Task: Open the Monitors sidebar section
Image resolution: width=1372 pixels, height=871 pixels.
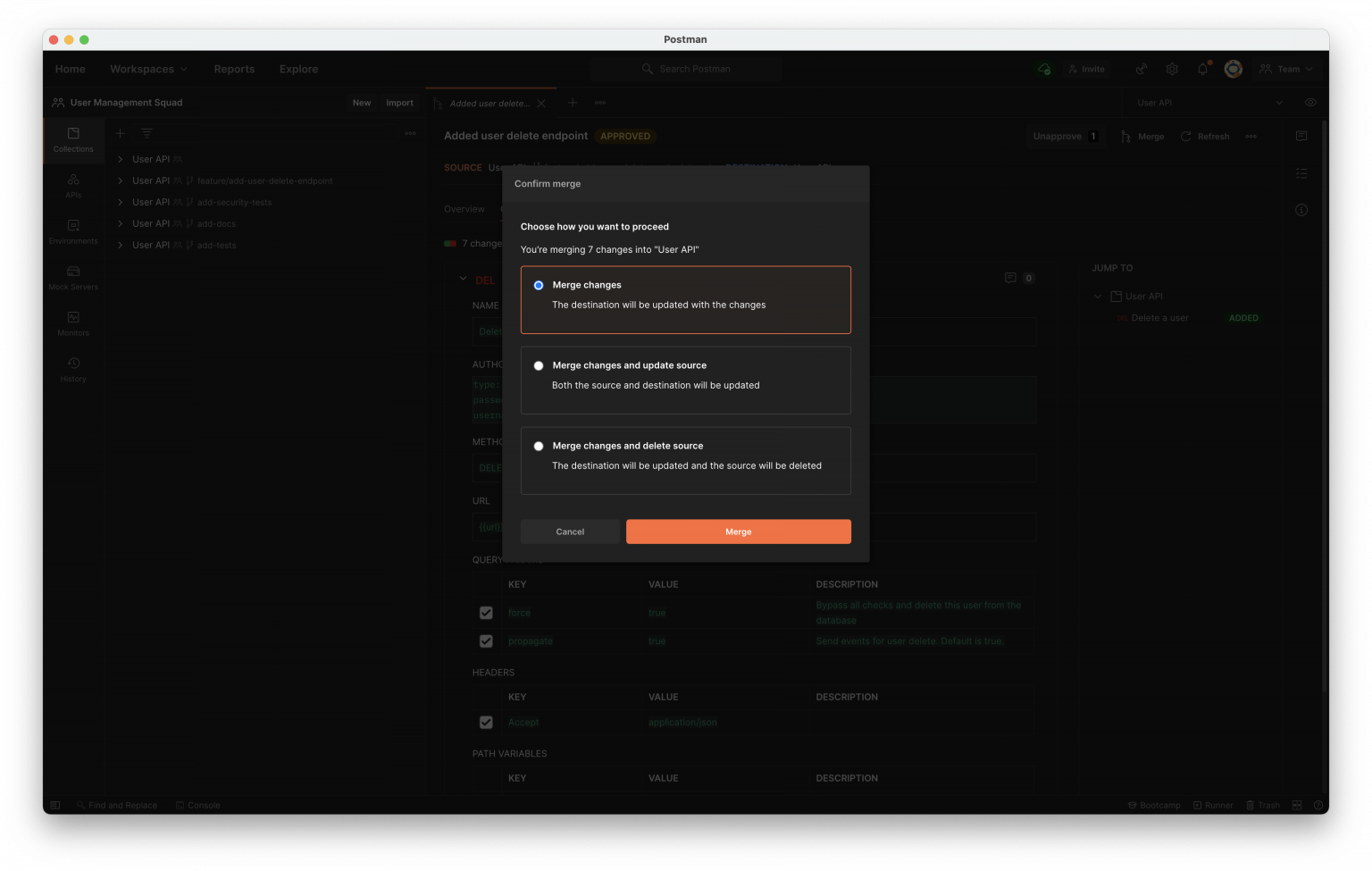Action: pyautogui.click(x=73, y=324)
